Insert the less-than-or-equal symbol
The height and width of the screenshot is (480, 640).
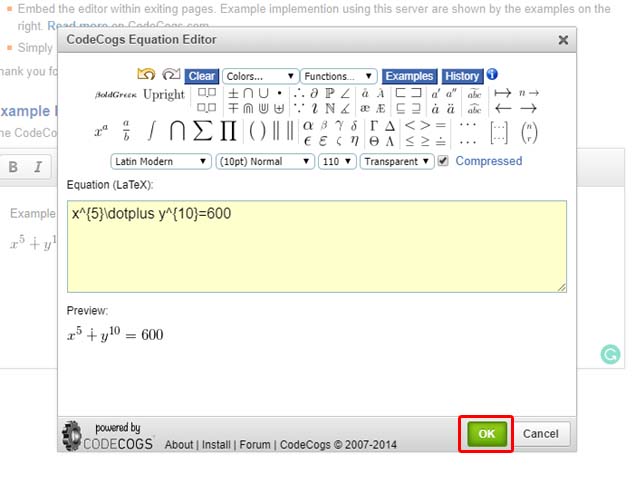[x=410, y=141]
